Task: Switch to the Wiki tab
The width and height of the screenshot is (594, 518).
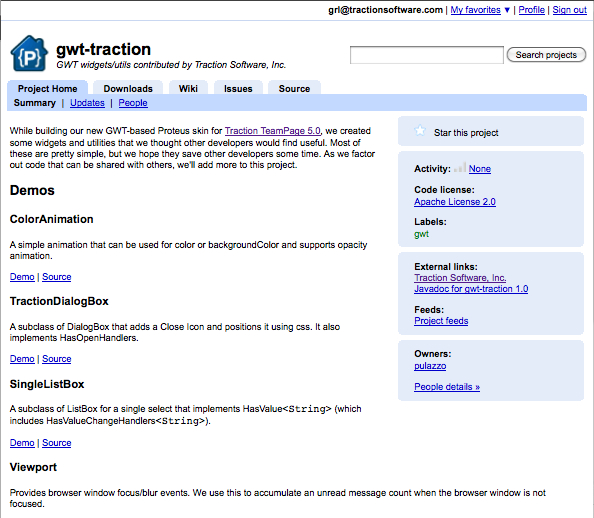Action: (188, 88)
